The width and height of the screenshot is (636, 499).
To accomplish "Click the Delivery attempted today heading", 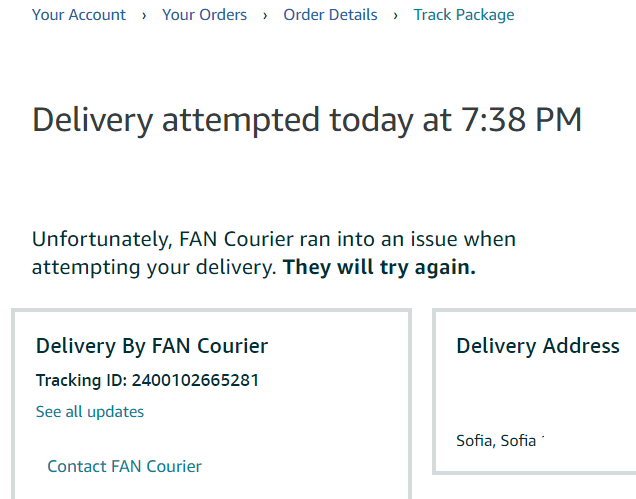I will pyautogui.click(x=218, y=120).
